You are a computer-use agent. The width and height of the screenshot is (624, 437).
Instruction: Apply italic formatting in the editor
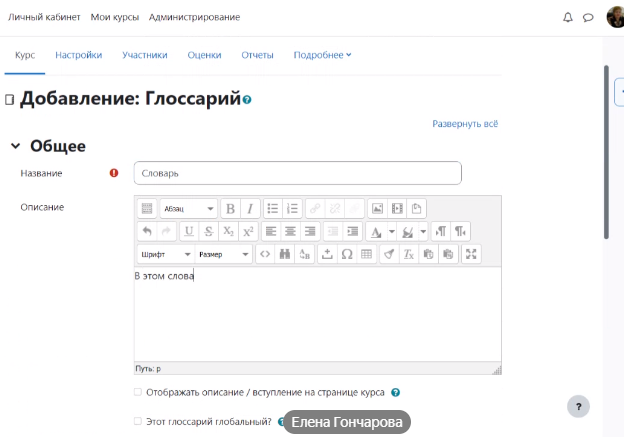point(249,209)
